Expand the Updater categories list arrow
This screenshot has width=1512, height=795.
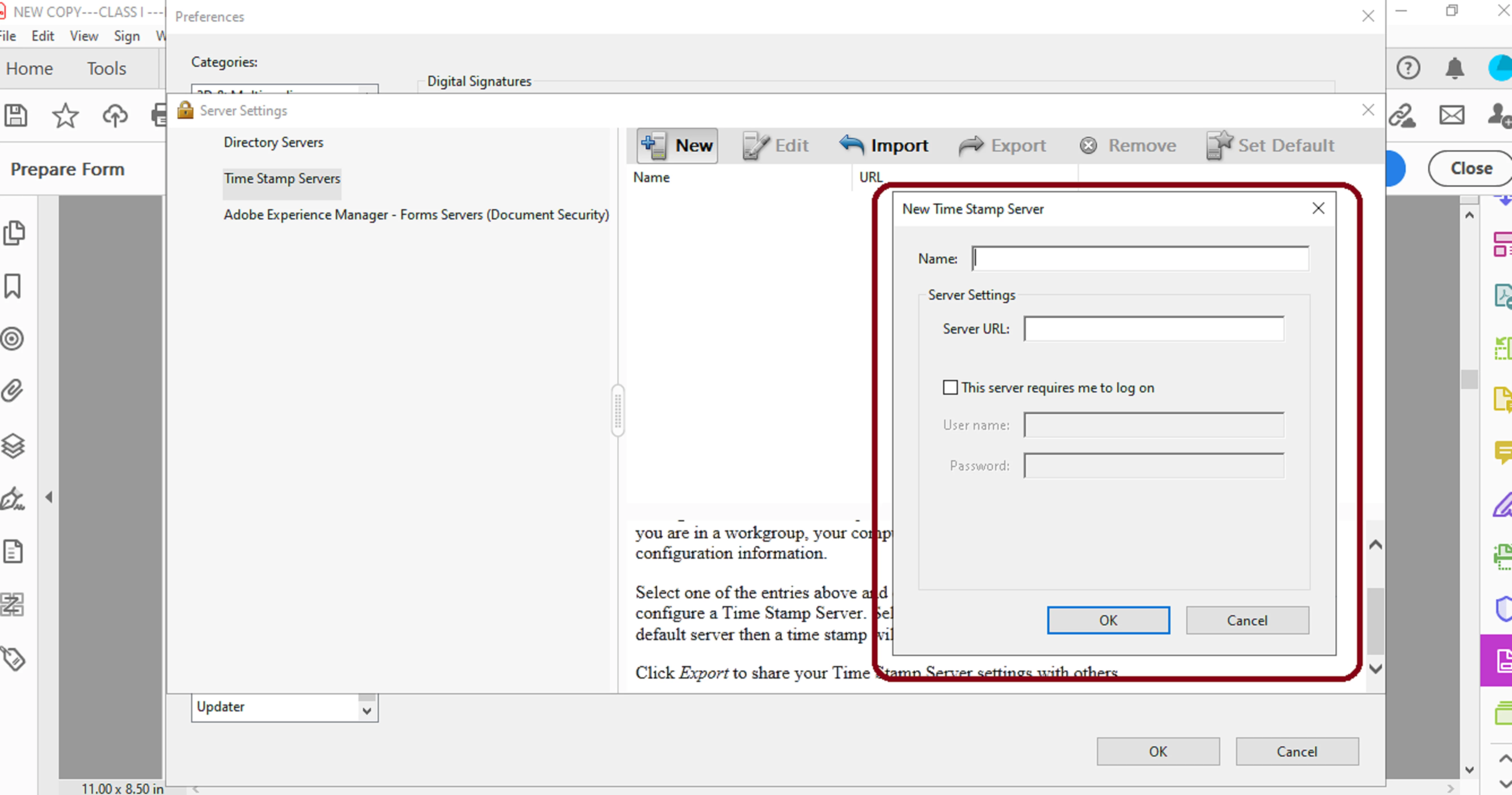coord(367,710)
